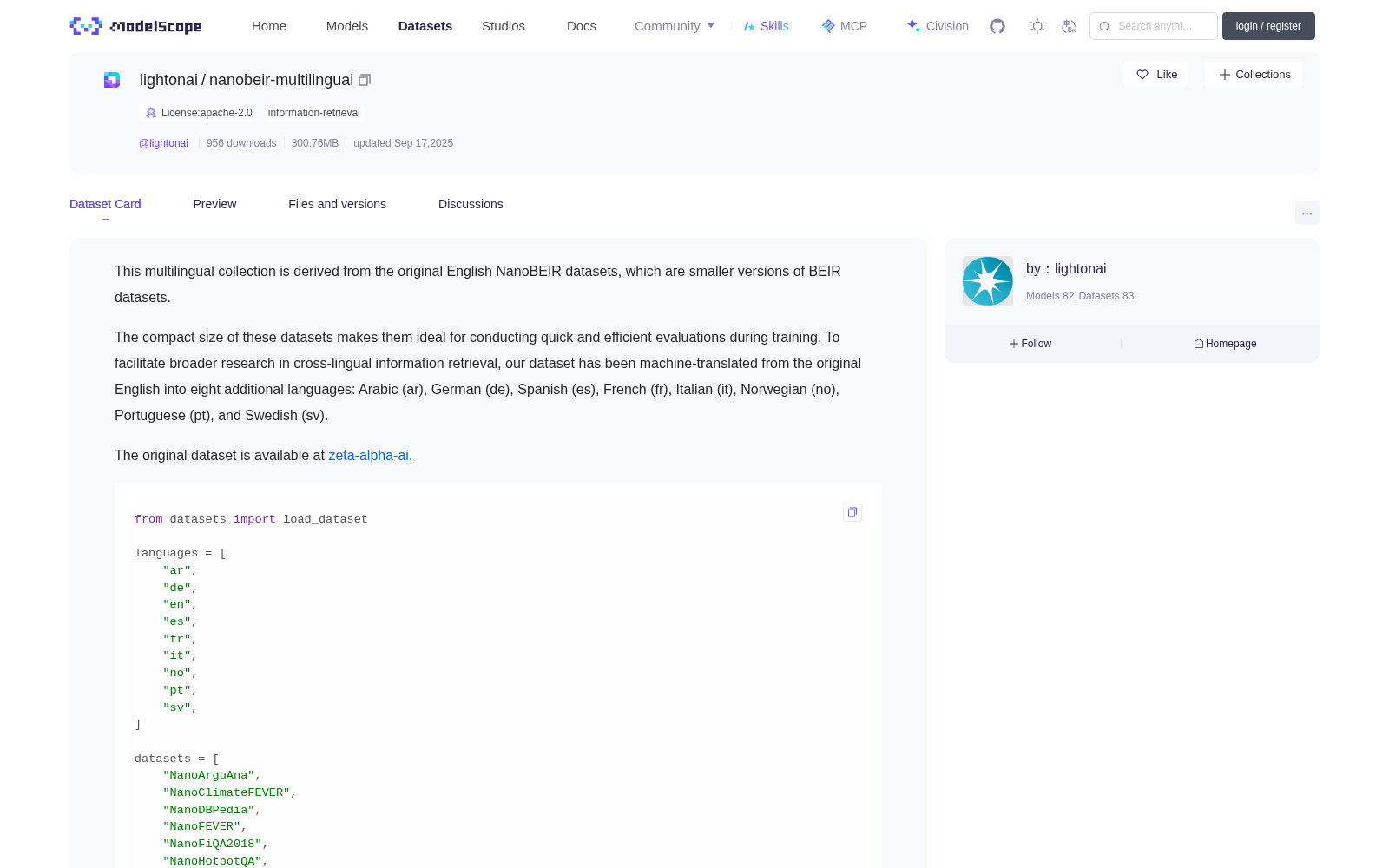Click the 'from datasets import load_dataset' line
Viewport: 1389px width, 868px height.
coord(251,519)
